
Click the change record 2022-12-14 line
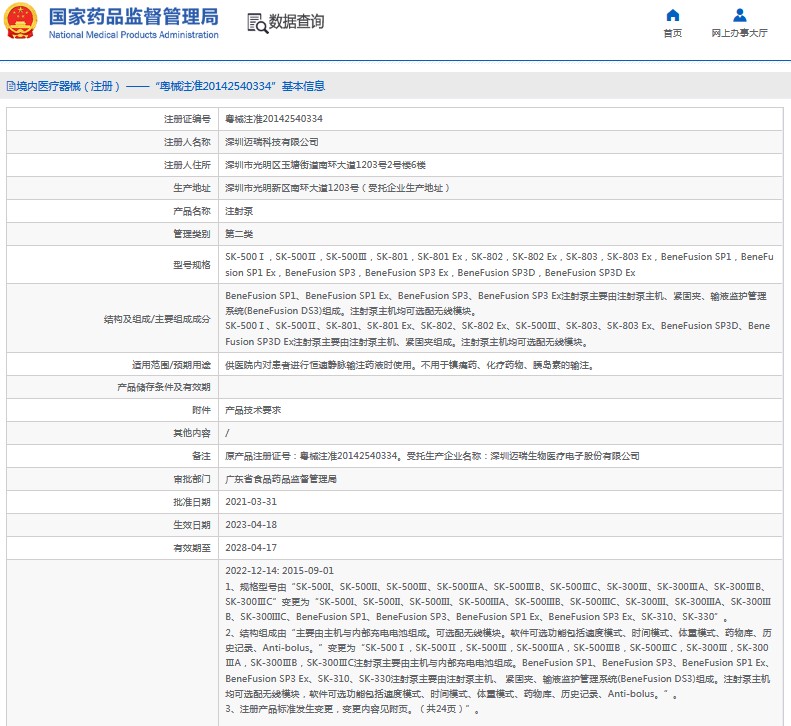click(279, 571)
